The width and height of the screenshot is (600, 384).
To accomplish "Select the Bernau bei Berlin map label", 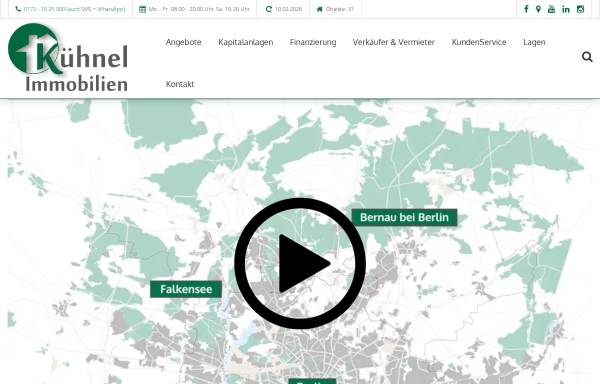I will 404,217.
